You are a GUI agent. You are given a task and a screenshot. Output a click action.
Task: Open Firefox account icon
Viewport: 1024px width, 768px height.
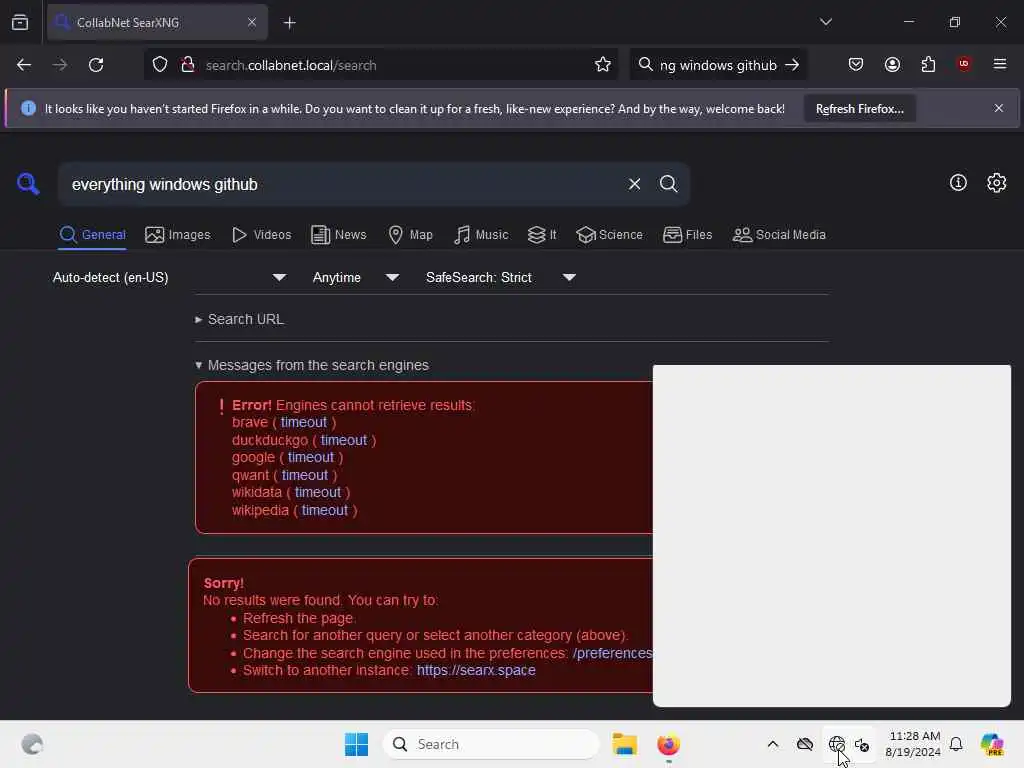point(892,65)
